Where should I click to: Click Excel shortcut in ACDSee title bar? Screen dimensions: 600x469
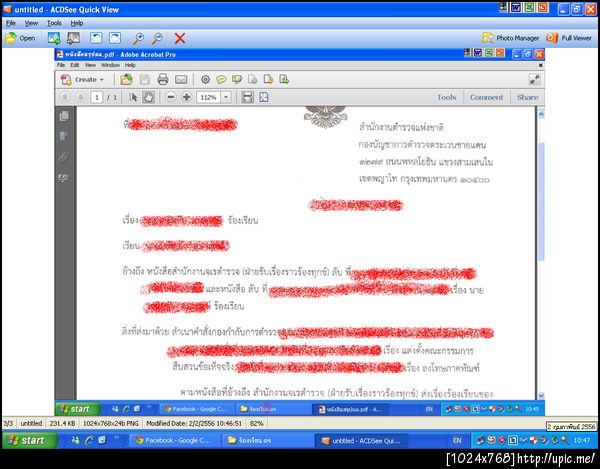[529, 7]
